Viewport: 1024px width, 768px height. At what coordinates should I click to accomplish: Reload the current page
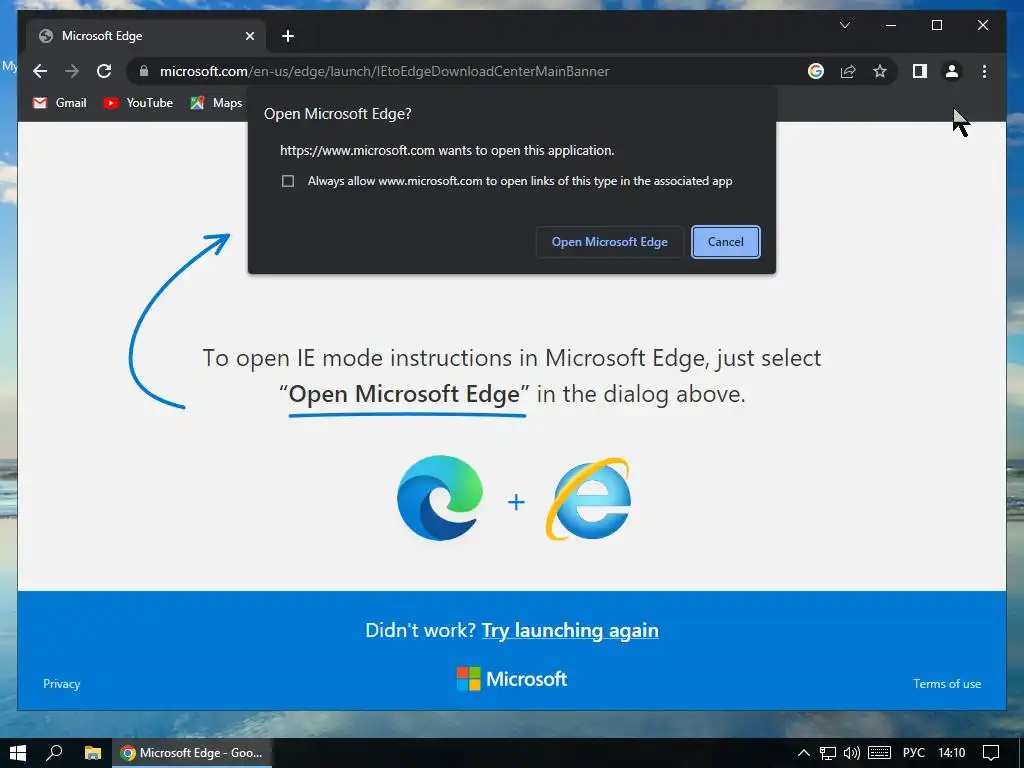(104, 71)
